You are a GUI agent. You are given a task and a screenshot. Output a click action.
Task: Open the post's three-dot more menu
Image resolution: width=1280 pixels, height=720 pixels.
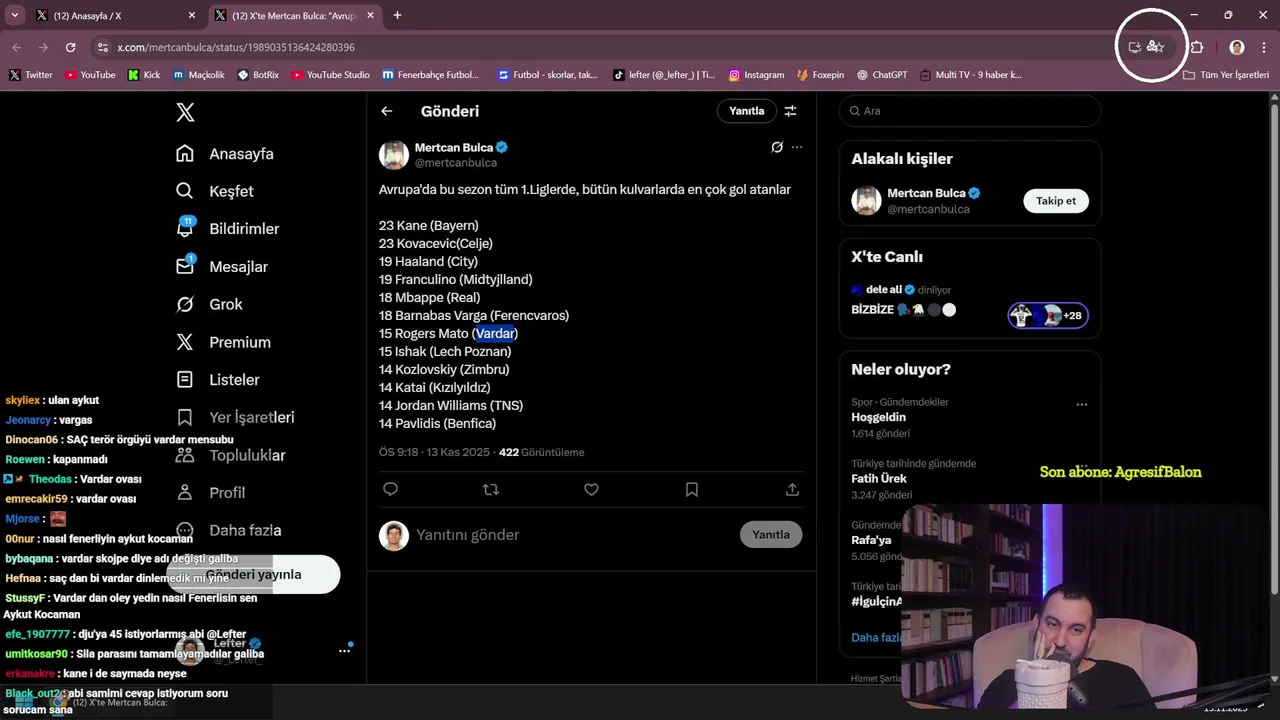click(797, 147)
